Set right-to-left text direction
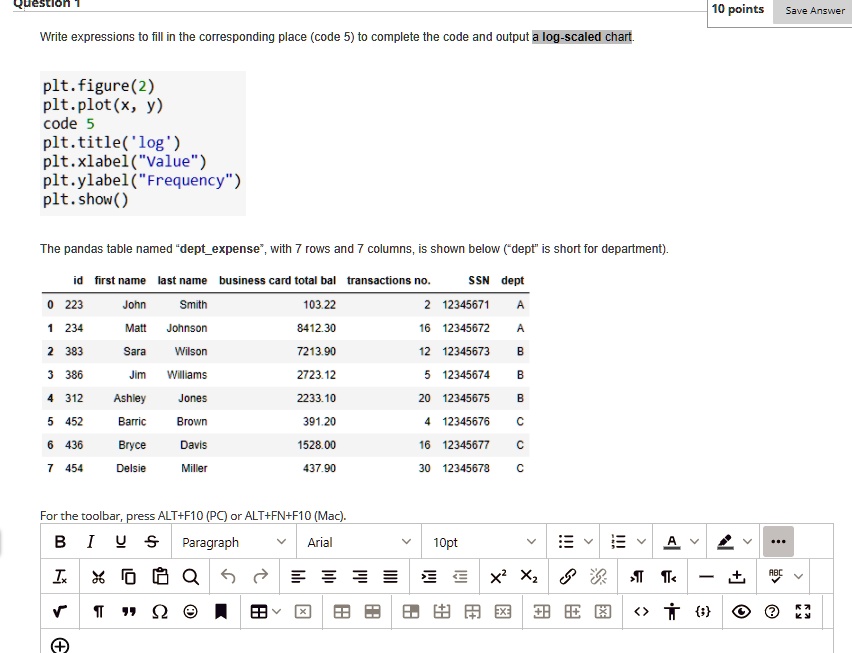Image resolution: width=852 pixels, height=653 pixels. [668, 576]
